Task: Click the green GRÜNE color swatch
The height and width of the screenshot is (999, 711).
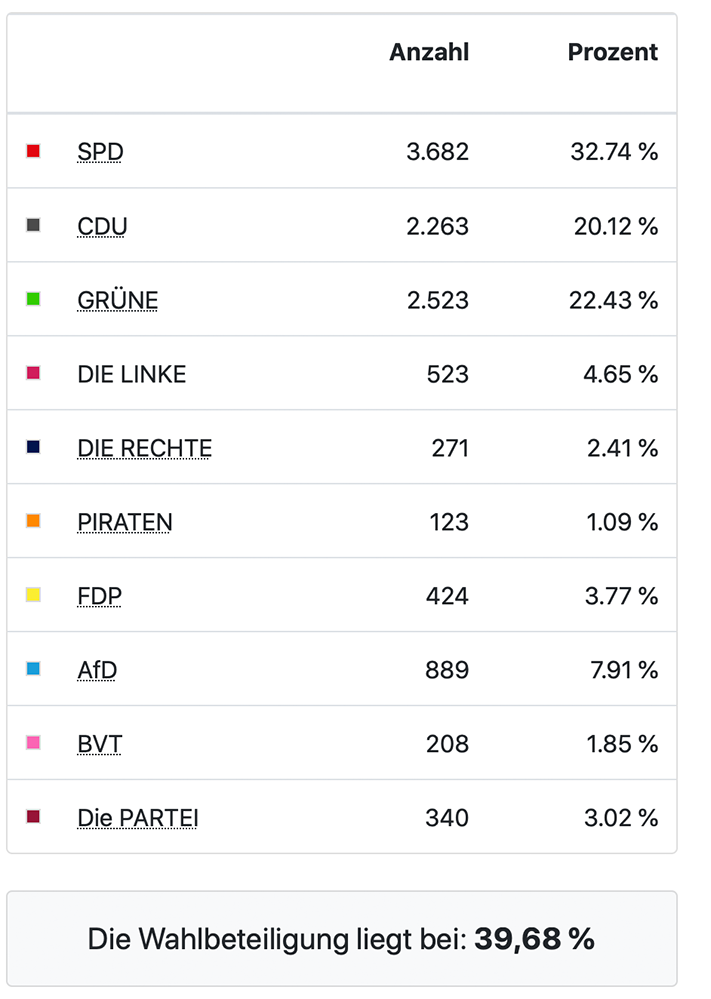Action: (33, 299)
